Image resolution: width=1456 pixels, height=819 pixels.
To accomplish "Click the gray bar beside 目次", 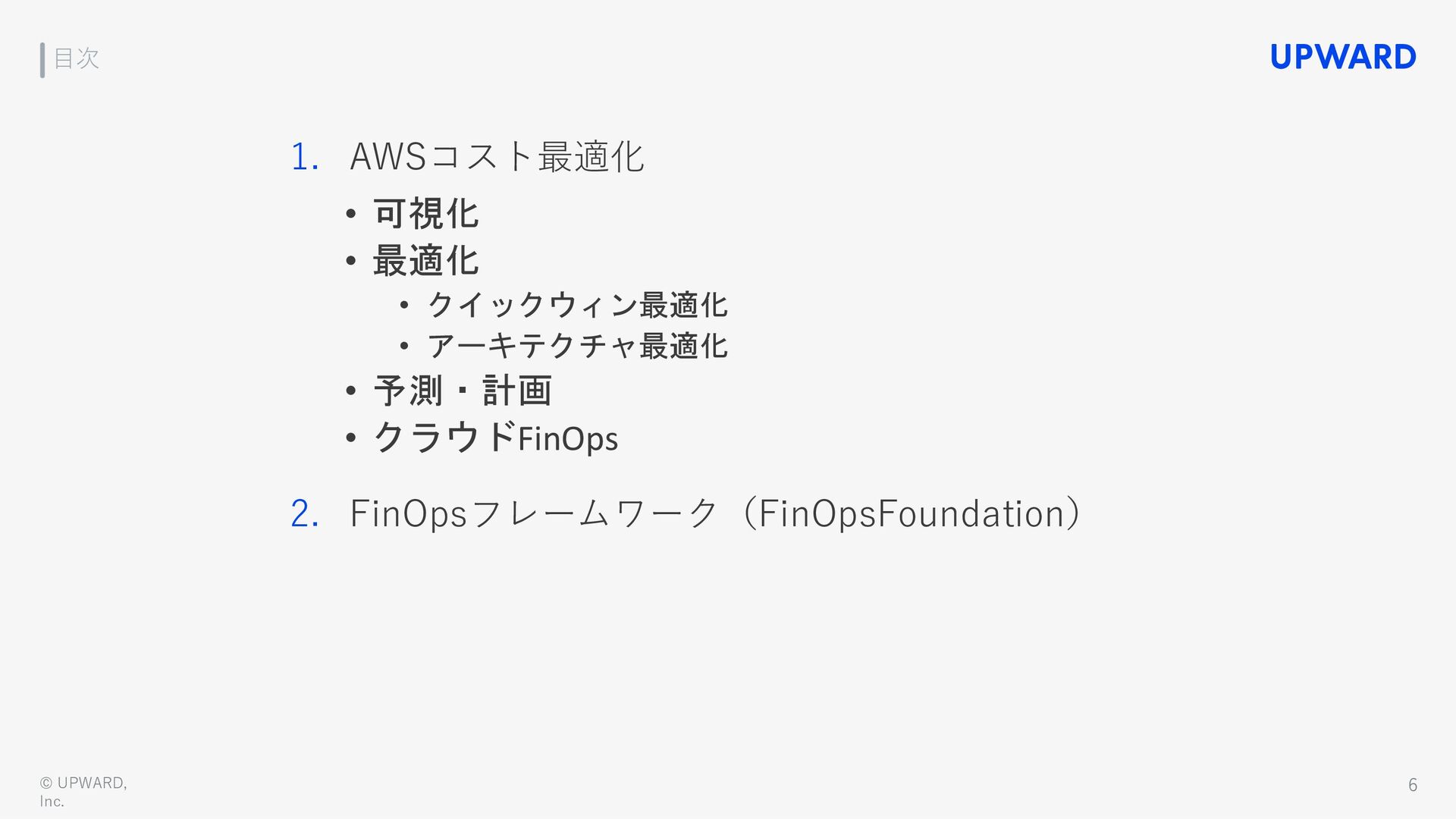I will tap(42, 60).
